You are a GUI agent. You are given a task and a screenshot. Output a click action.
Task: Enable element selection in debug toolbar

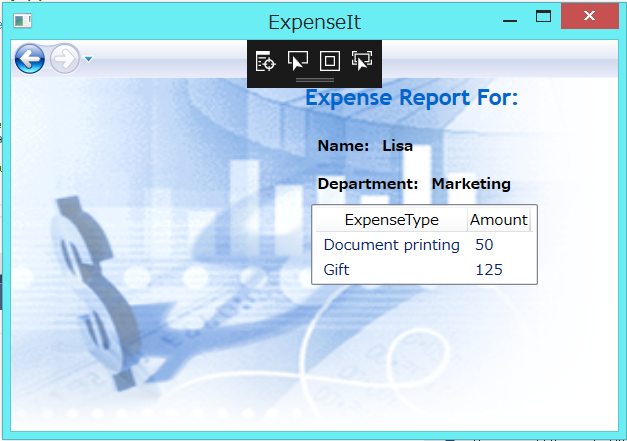298,61
